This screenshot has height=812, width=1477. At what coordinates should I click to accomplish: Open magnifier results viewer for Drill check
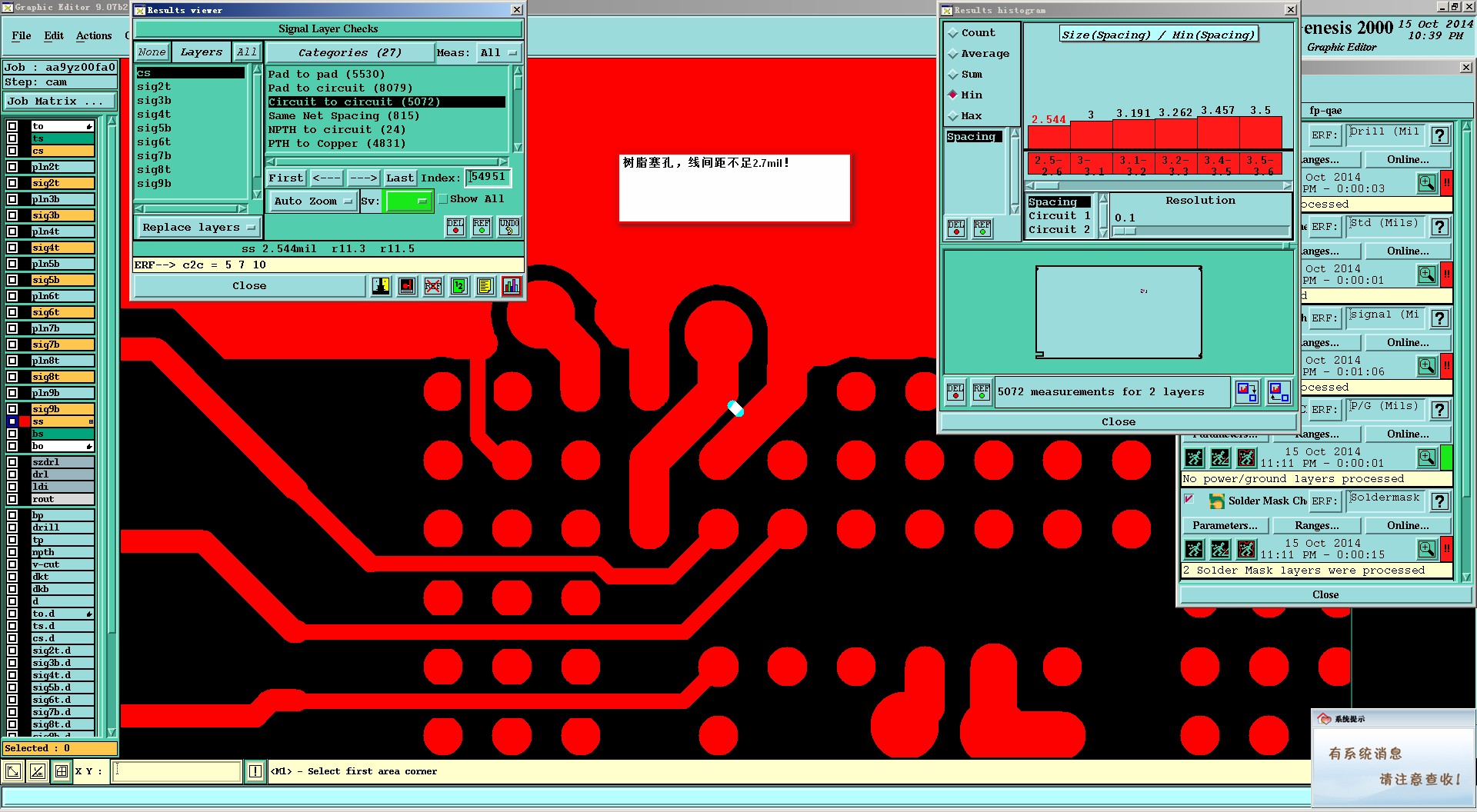(1427, 183)
